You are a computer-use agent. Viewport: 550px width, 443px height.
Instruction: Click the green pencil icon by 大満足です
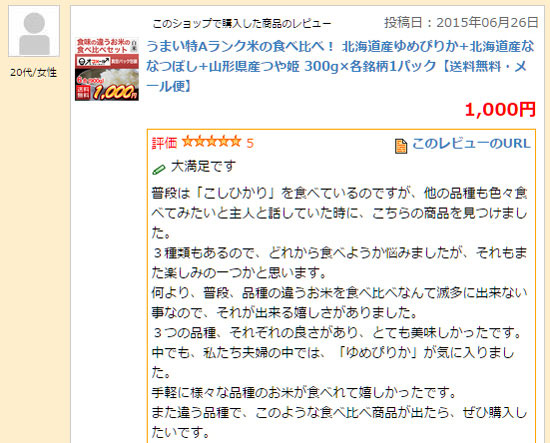(159, 169)
